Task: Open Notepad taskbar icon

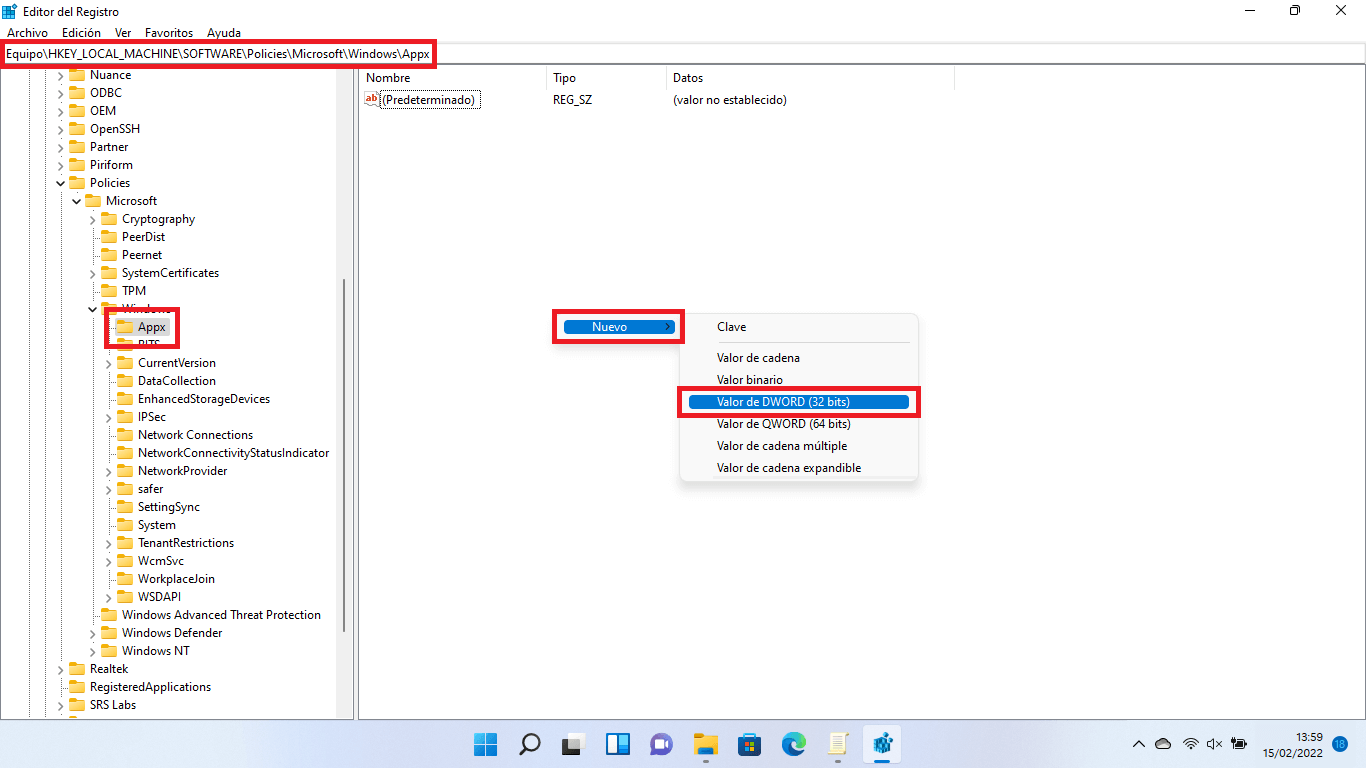Action: tap(838, 744)
